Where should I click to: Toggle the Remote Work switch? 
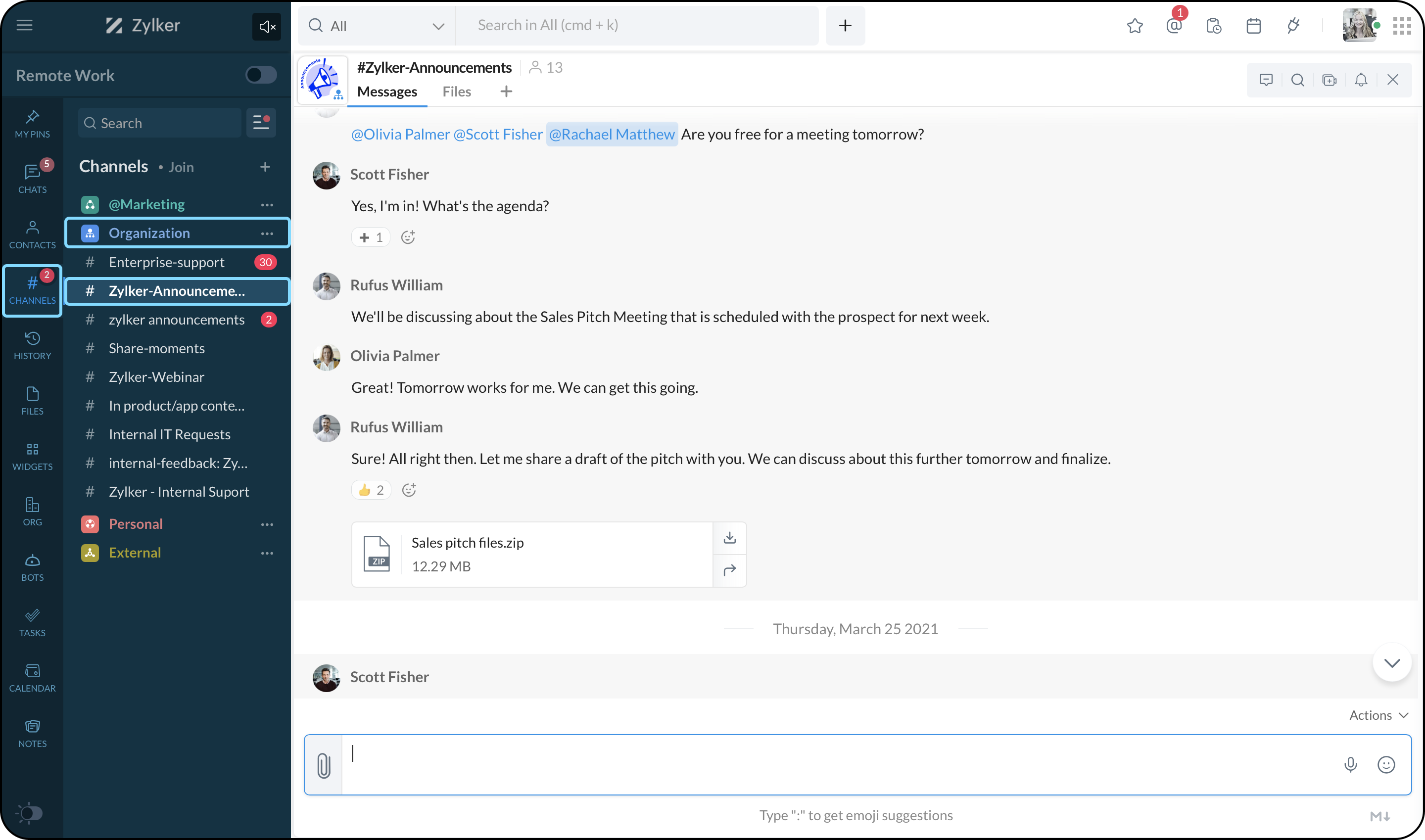coord(261,75)
